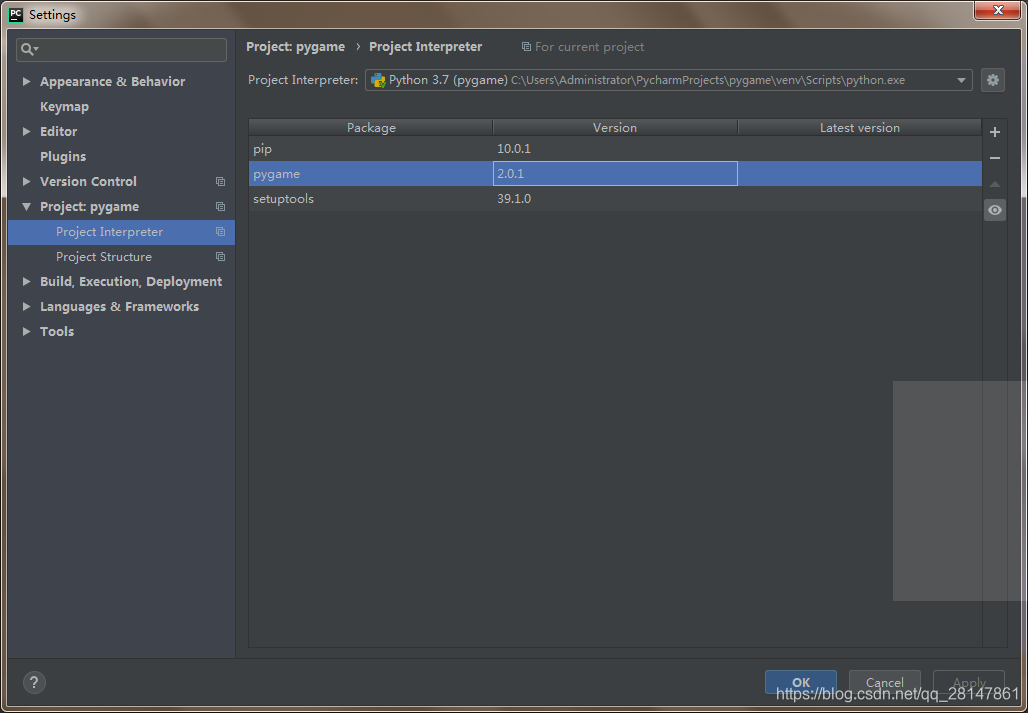
Task: Expand the Editor settings section
Action: point(26,131)
